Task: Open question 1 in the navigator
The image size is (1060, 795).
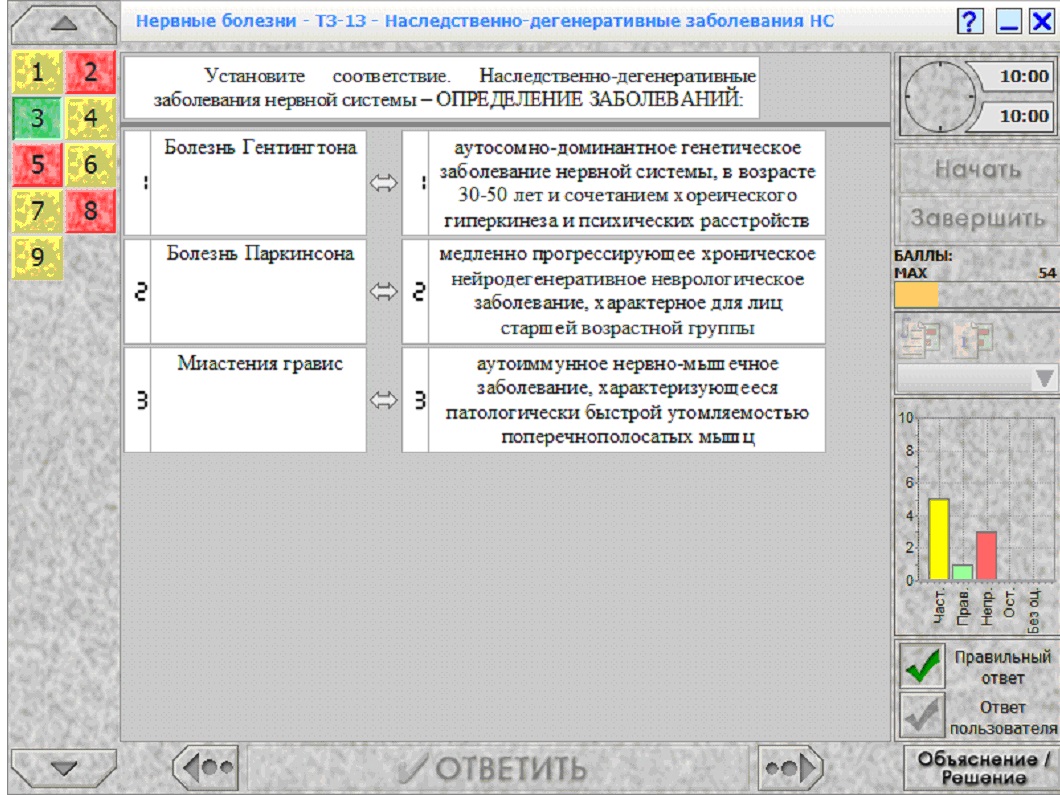Action: click(x=37, y=72)
